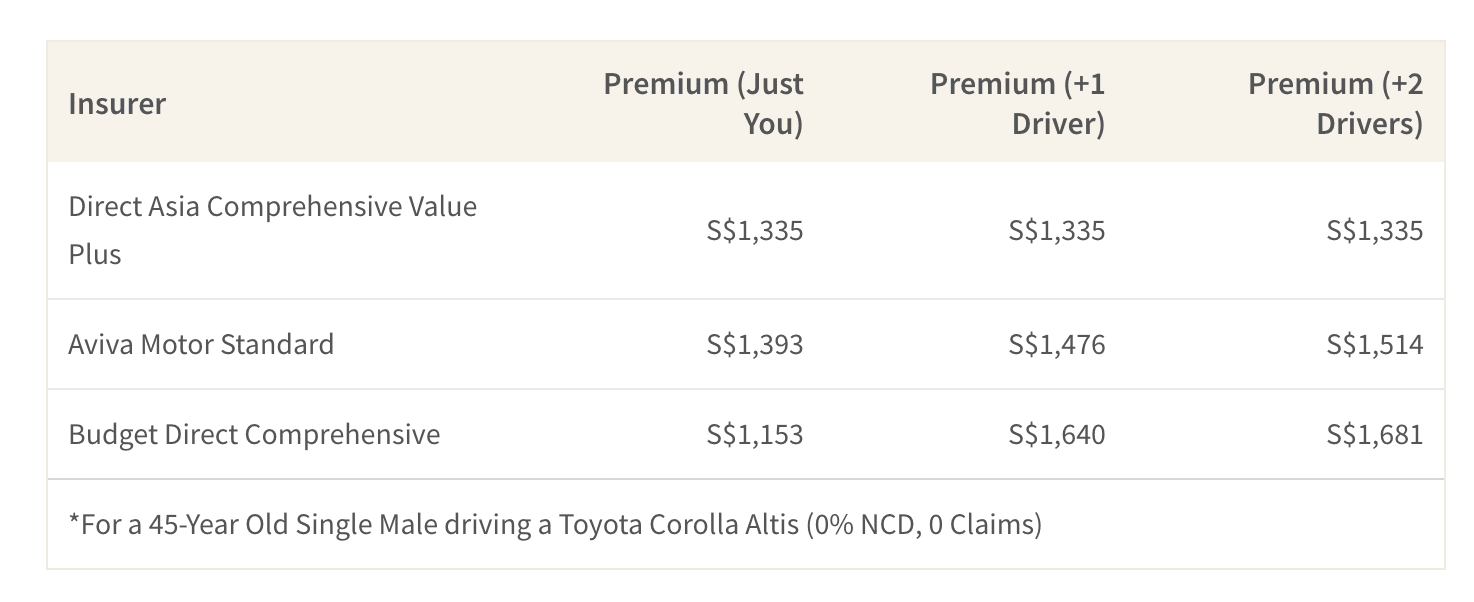Viewport: 1474px width, 602px height.
Task: Click the Insurer column header
Action: 117,103
